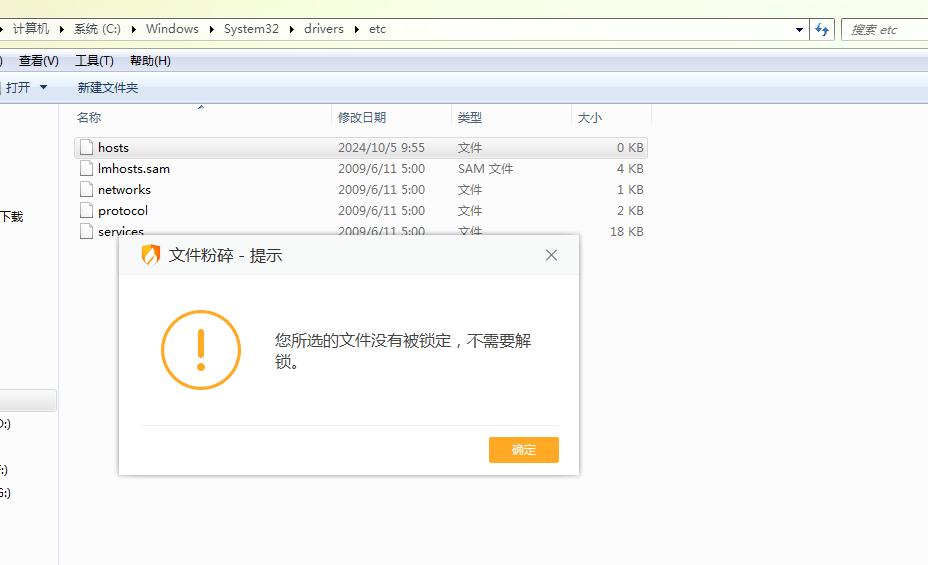
Task: Close the 文件粉碎 dialog with X
Action: point(551,255)
